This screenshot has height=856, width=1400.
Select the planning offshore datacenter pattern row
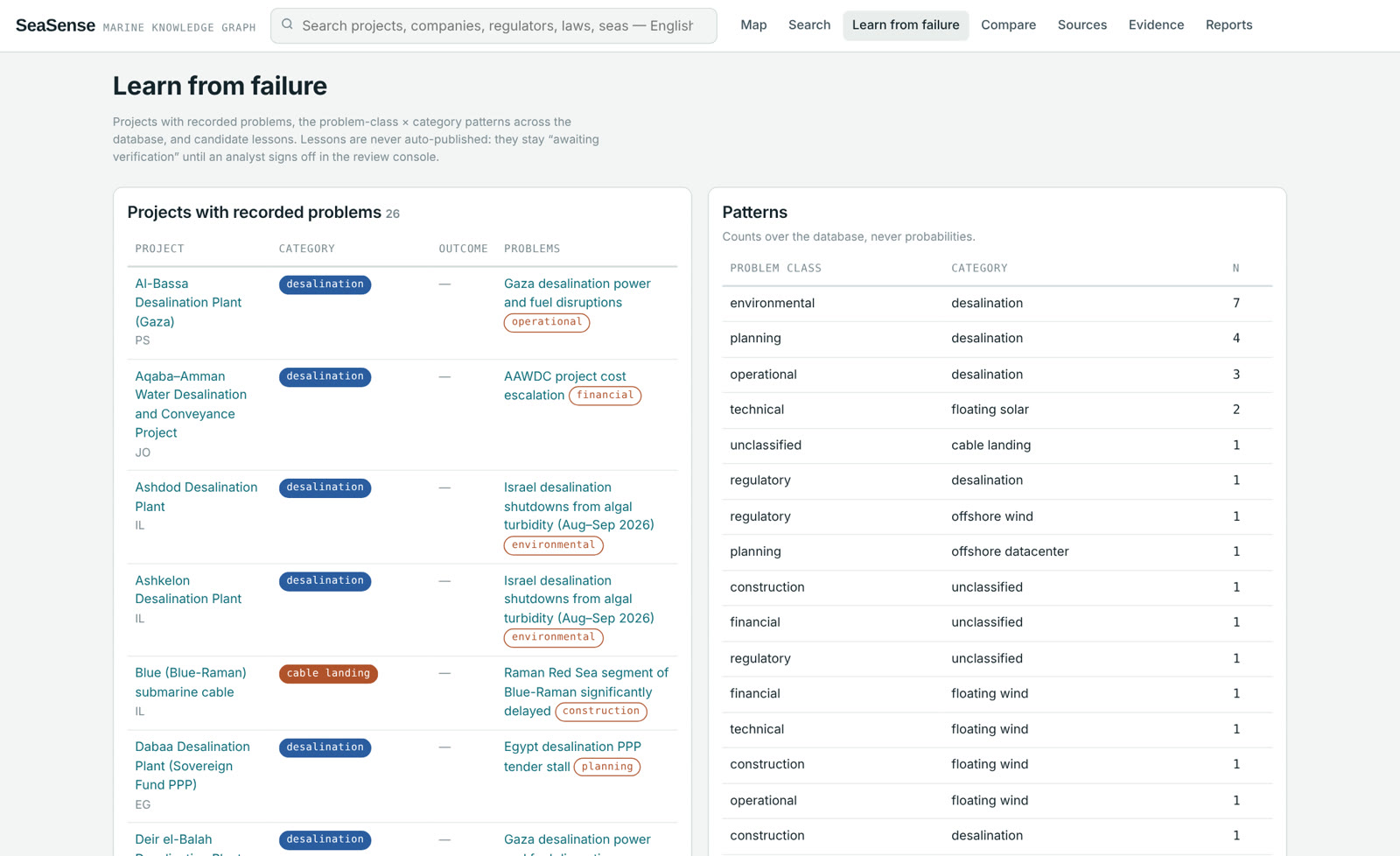point(997,551)
